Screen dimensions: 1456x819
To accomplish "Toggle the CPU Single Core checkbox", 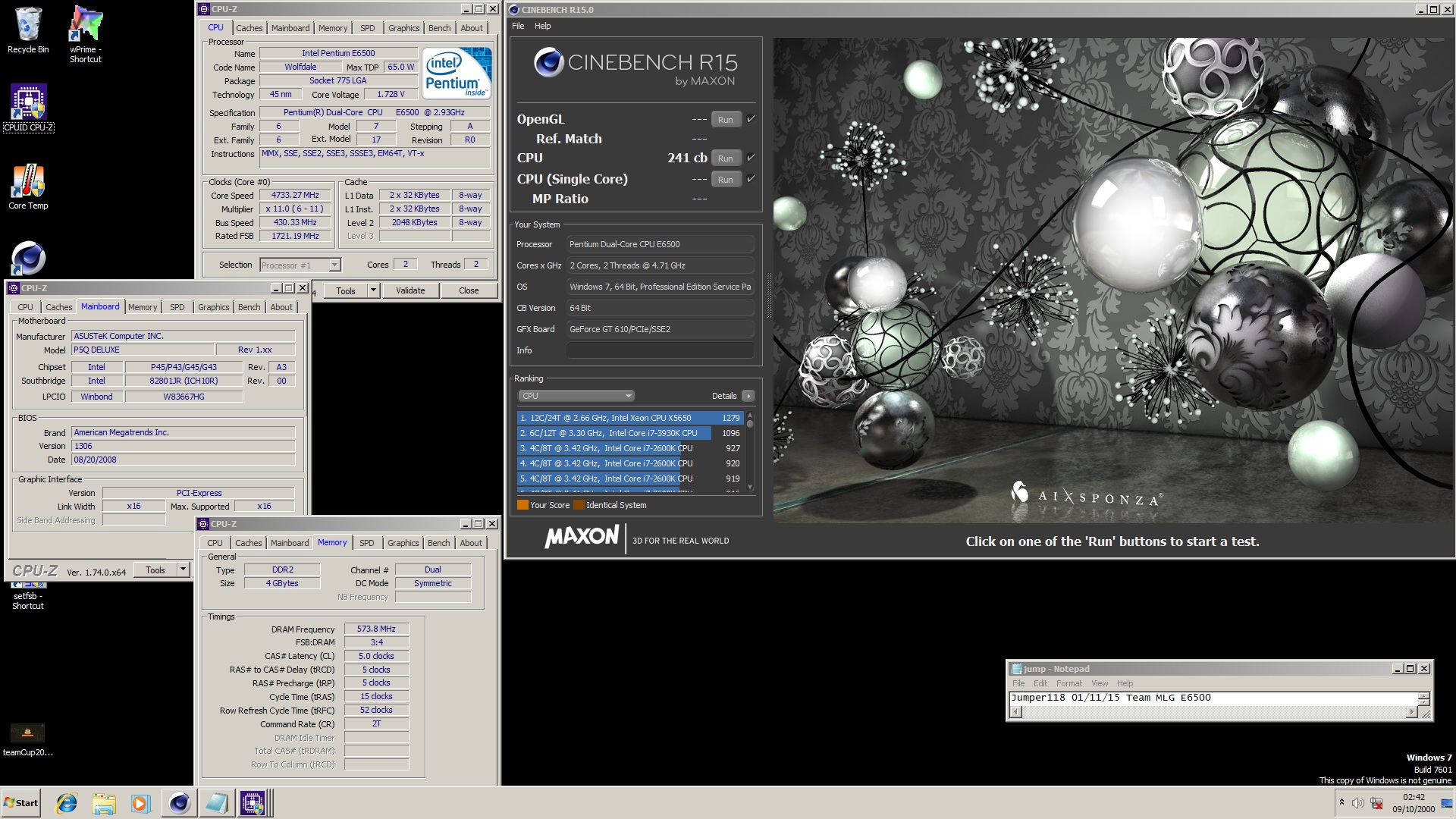I will [751, 179].
